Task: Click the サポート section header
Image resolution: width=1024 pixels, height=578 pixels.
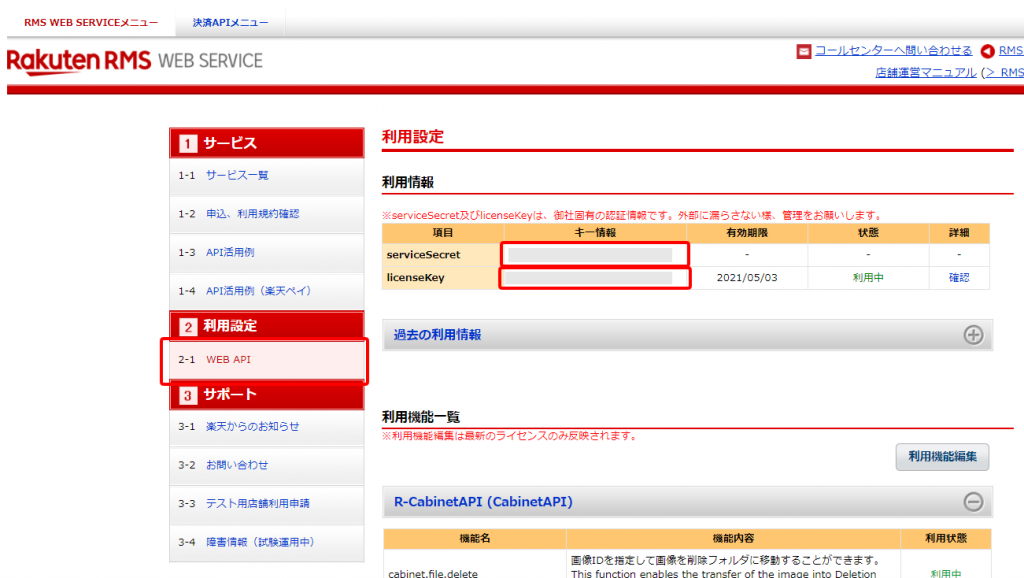Action: (x=266, y=394)
